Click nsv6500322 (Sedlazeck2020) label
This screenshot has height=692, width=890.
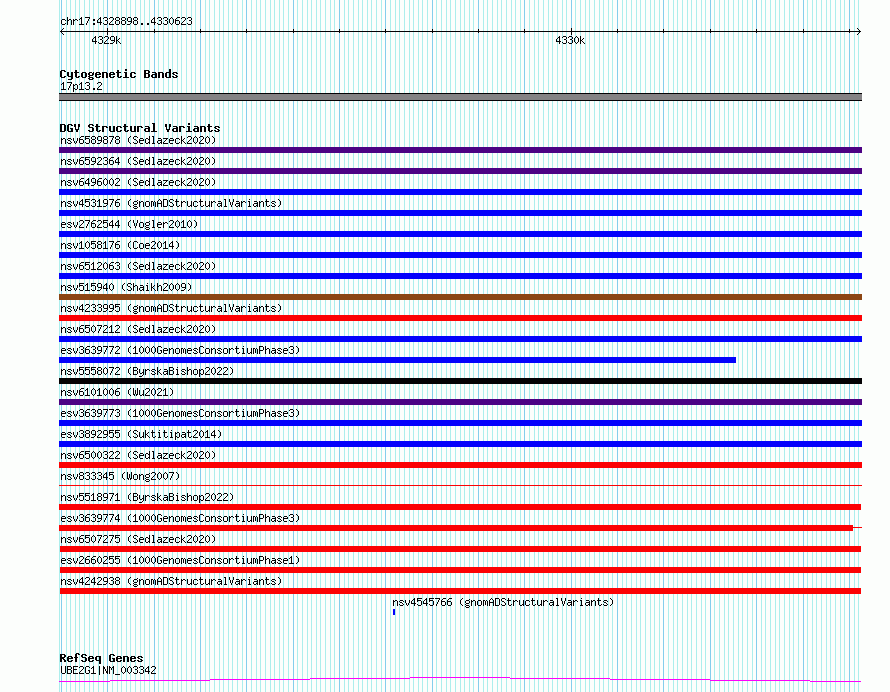tap(138, 455)
